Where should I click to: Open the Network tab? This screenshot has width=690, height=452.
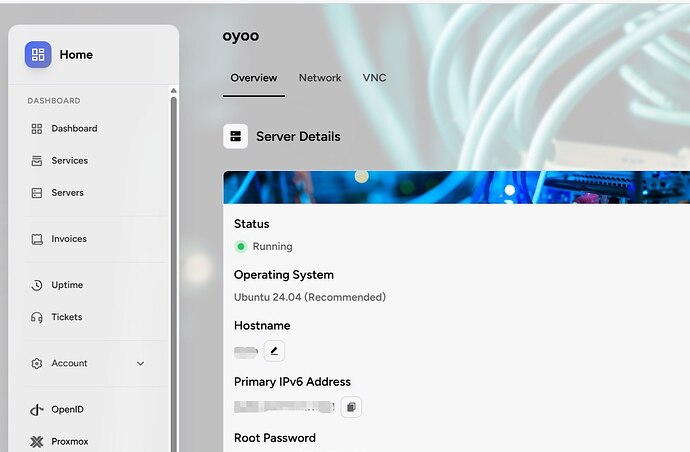pyautogui.click(x=320, y=78)
